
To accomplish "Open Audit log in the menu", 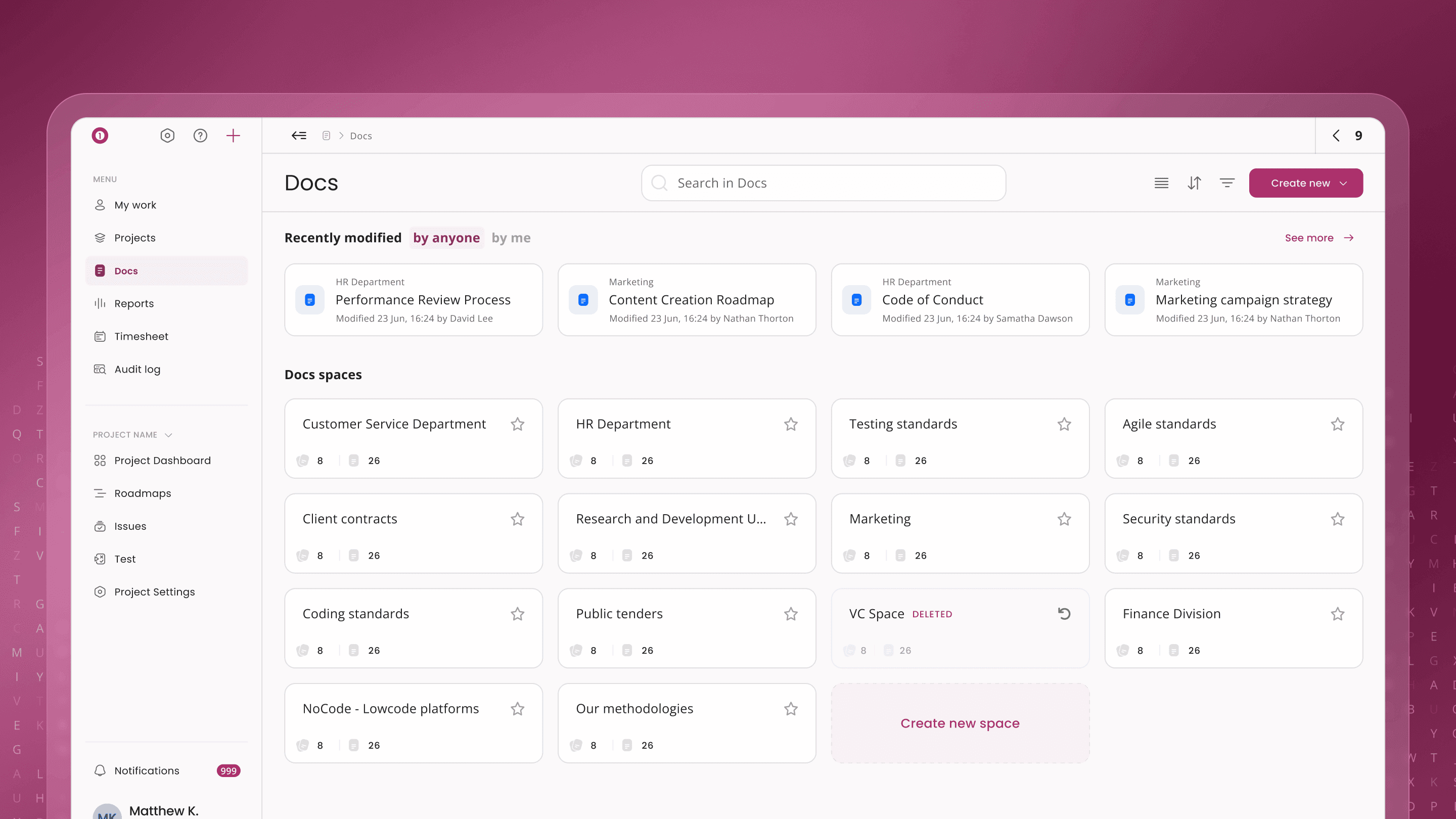I will click(138, 369).
